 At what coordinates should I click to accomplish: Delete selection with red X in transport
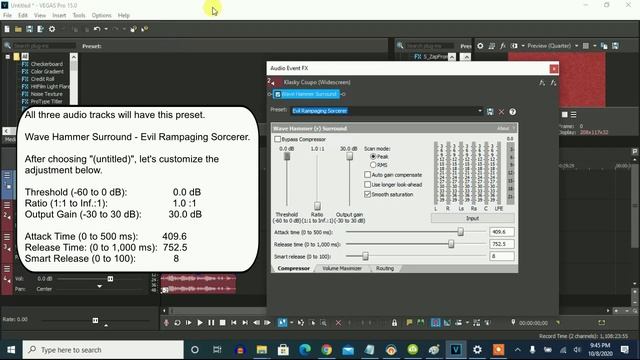(x=338, y=323)
